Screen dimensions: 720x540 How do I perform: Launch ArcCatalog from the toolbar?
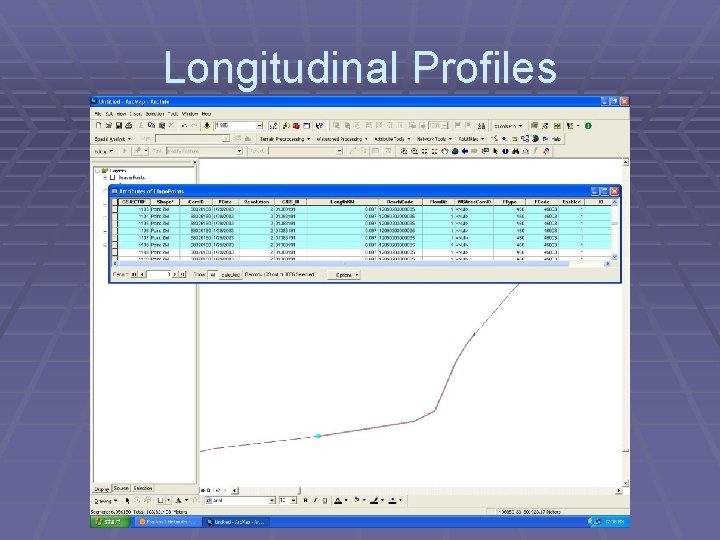(286, 125)
